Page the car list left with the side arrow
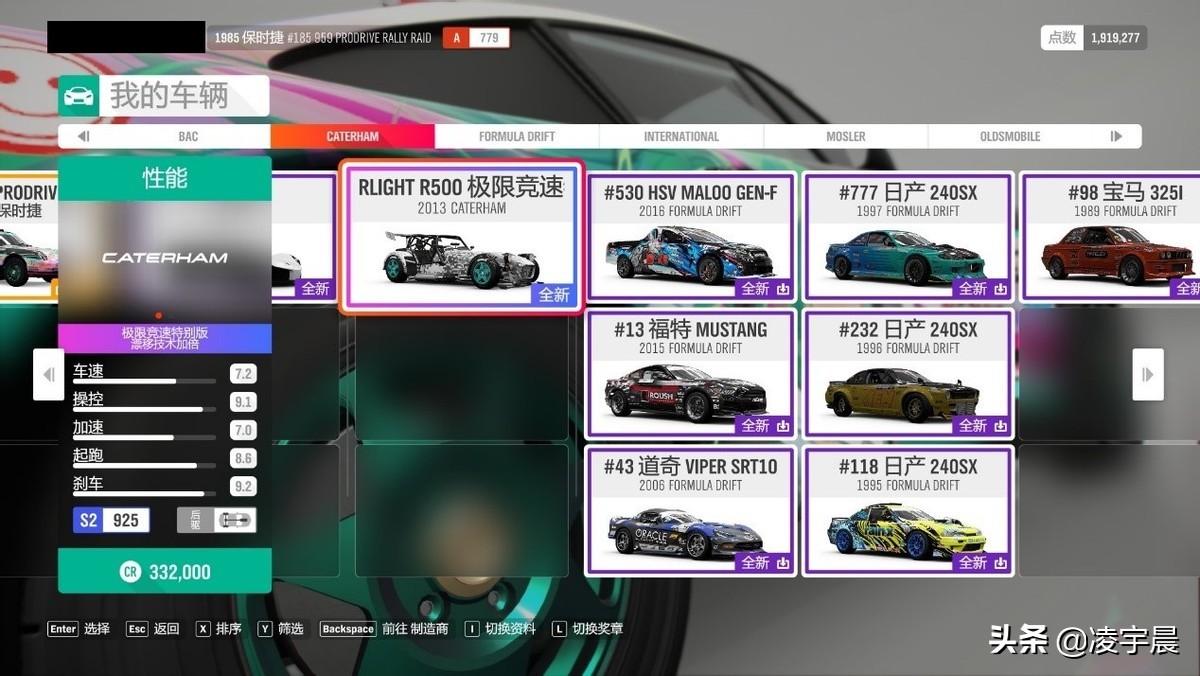This screenshot has height=676, width=1200. tap(48, 374)
